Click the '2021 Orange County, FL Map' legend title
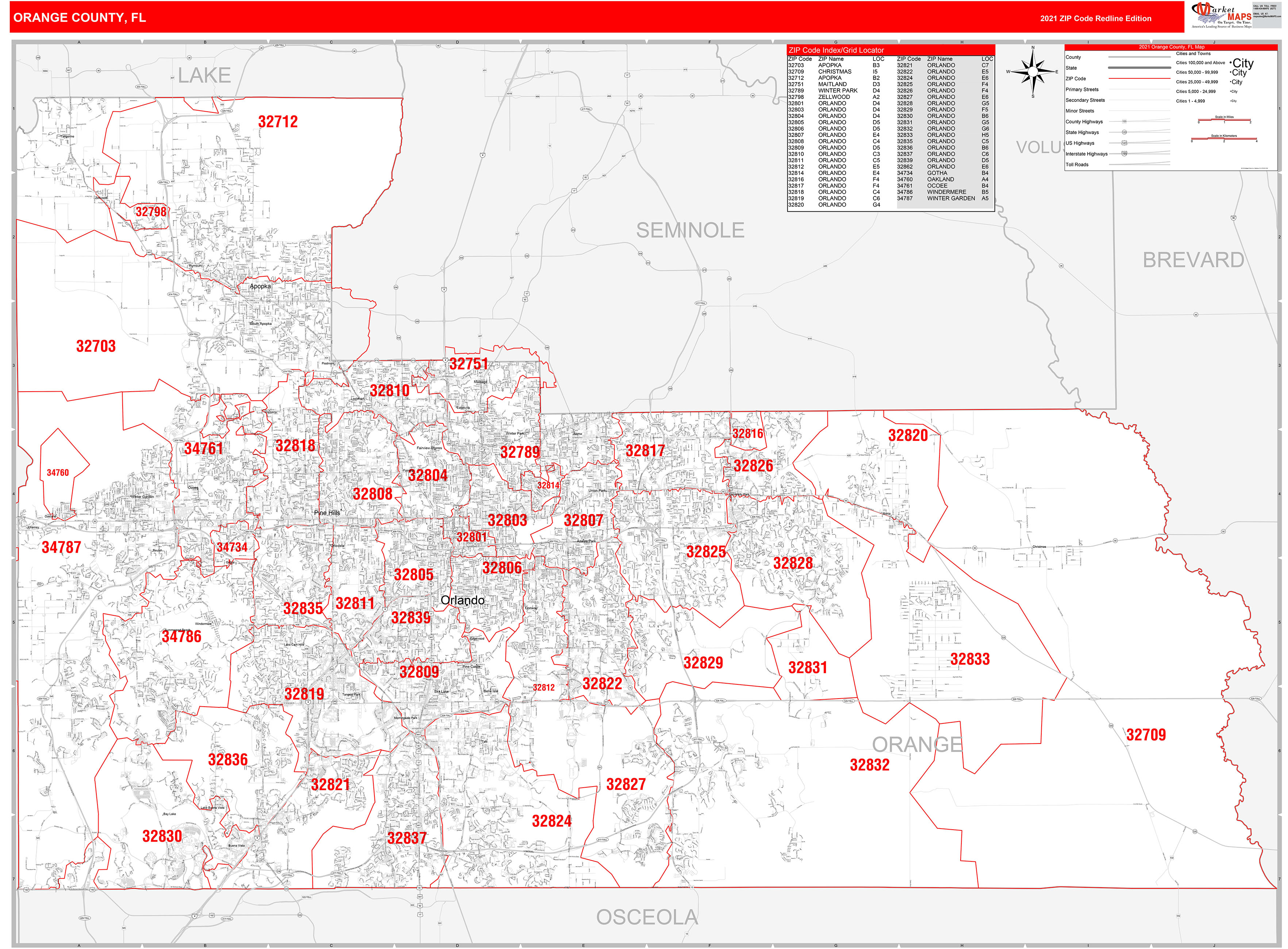 pos(1171,47)
